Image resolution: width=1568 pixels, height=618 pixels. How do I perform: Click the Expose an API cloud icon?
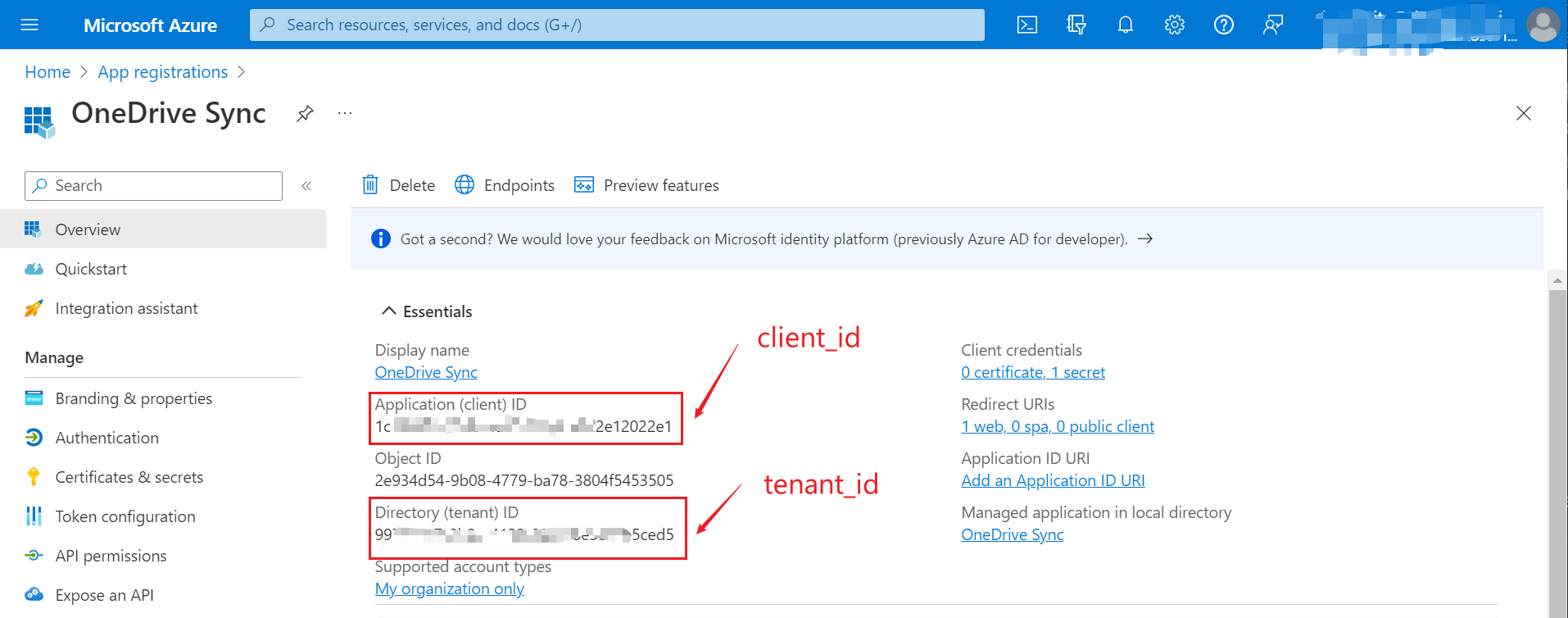[x=34, y=594]
